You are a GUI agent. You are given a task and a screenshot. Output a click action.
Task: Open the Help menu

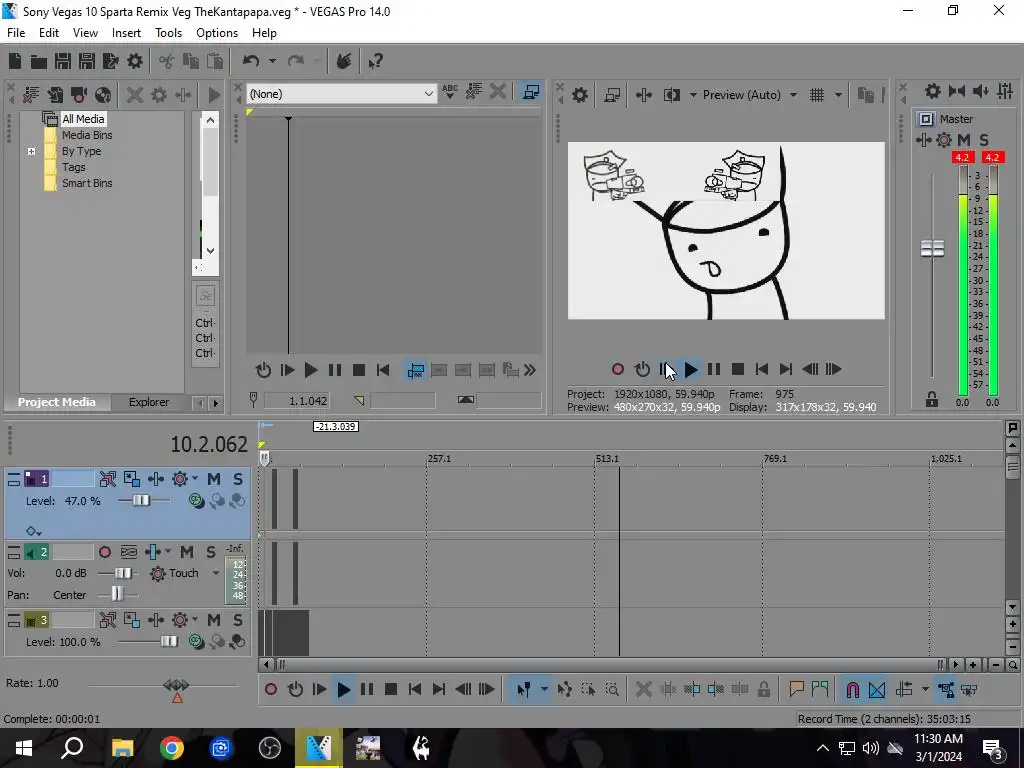pos(264,33)
